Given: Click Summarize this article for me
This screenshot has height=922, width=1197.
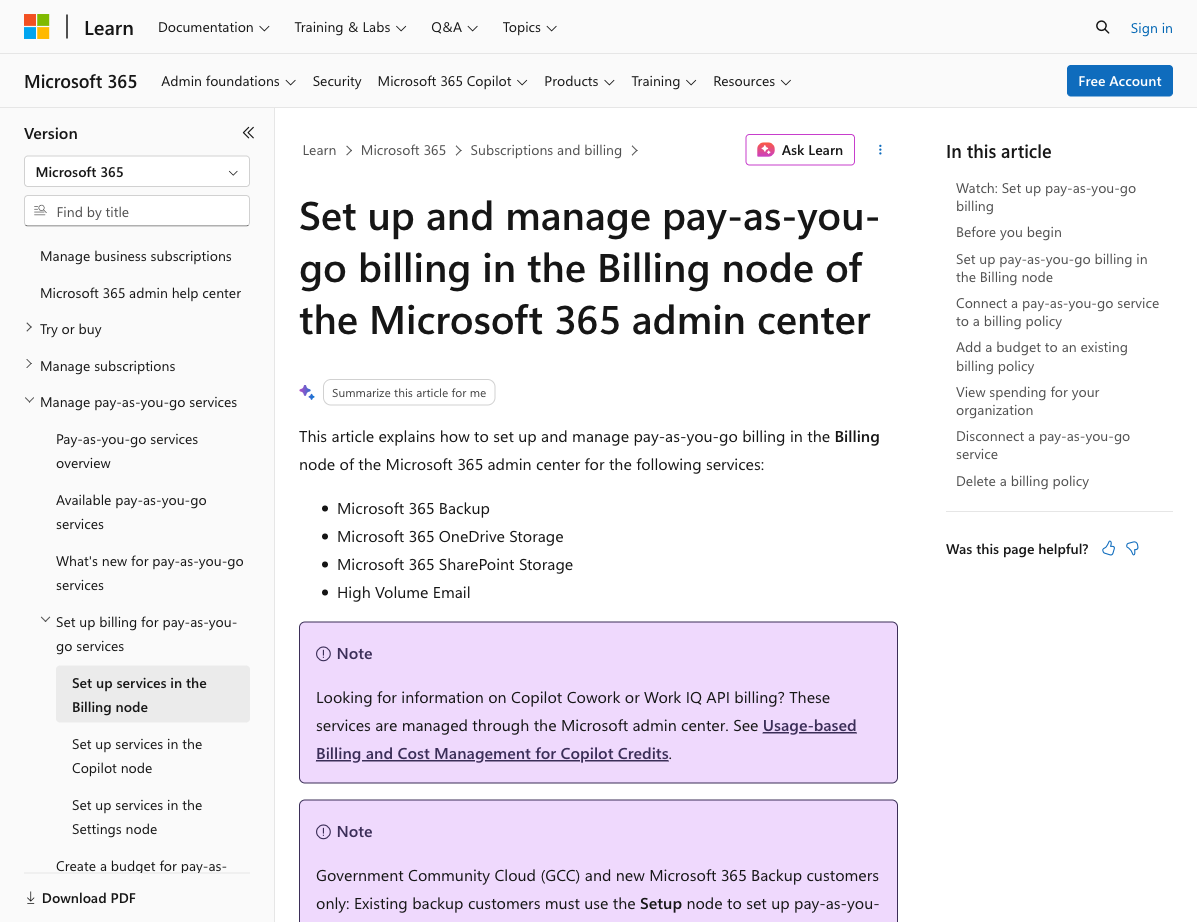Looking at the screenshot, I should (x=408, y=392).
